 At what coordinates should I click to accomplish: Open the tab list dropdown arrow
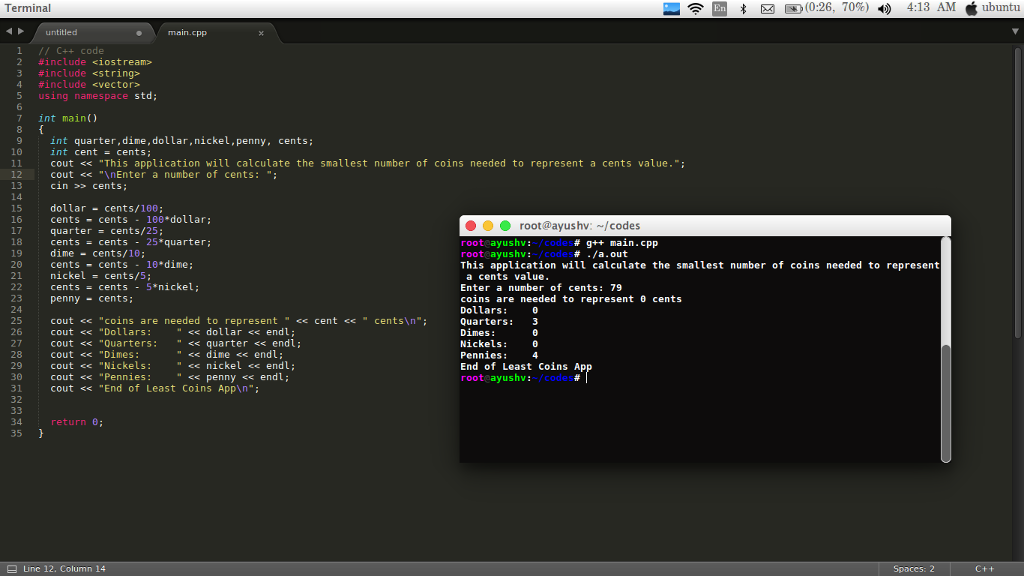[1015, 31]
